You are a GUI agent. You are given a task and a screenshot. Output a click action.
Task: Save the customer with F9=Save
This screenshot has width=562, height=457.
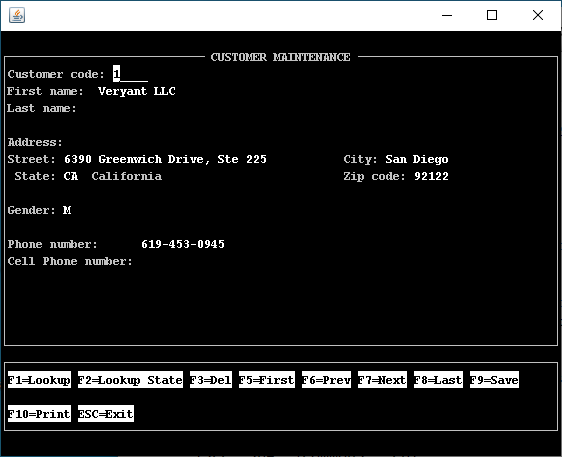pyautogui.click(x=494, y=380)
